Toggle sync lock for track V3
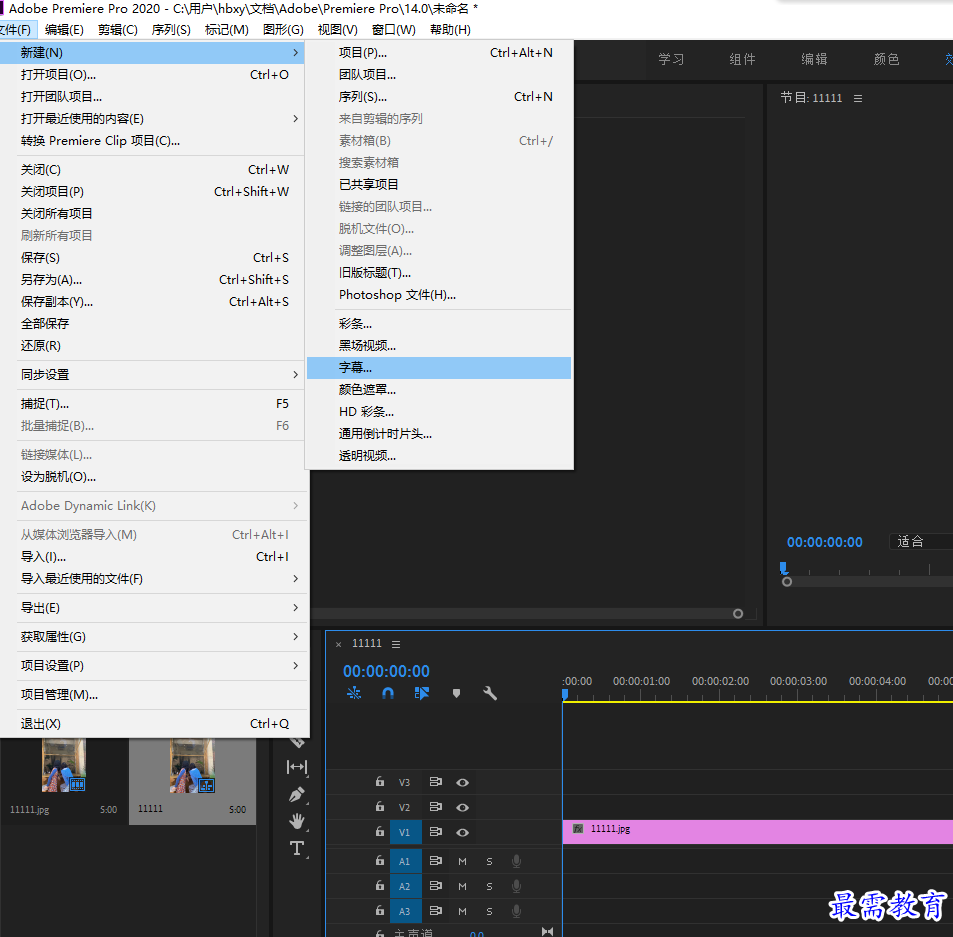 pos(436,782)
